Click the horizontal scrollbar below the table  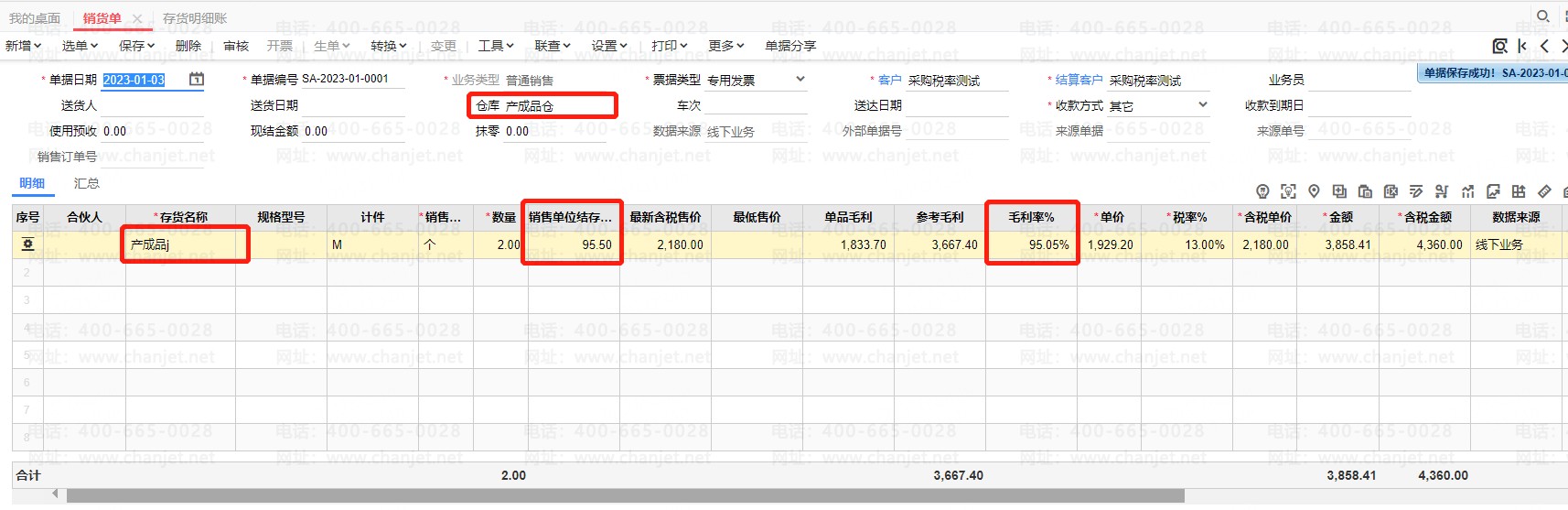pyautogui.click(x=625, y=495)
